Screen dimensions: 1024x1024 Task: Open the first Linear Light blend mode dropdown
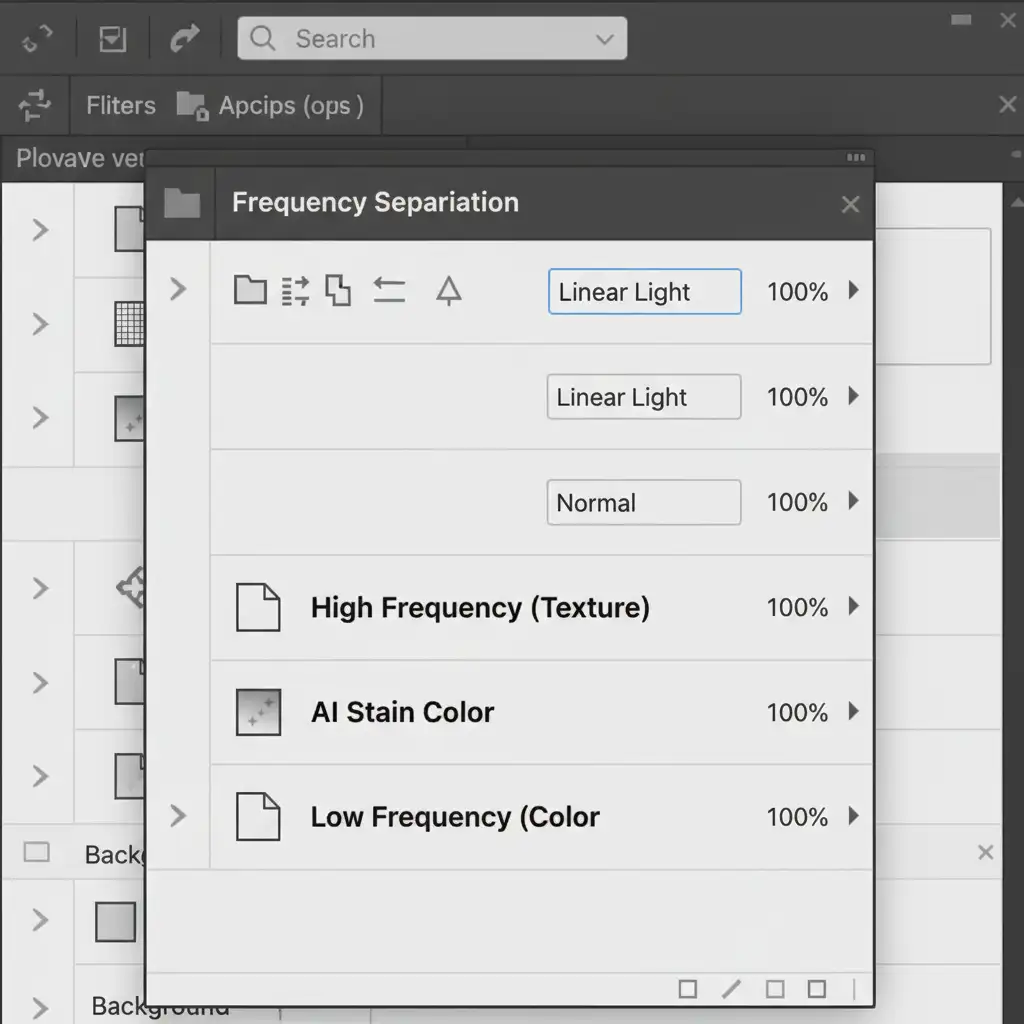point(644,292)
